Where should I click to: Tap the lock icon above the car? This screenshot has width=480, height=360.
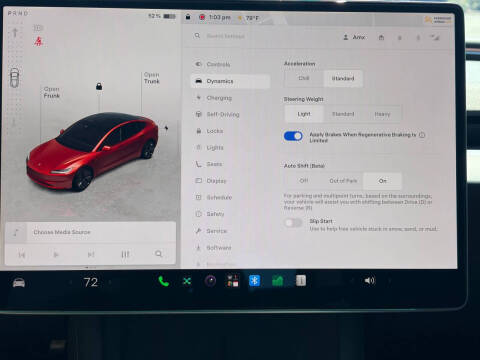click(x=99, y=87)
